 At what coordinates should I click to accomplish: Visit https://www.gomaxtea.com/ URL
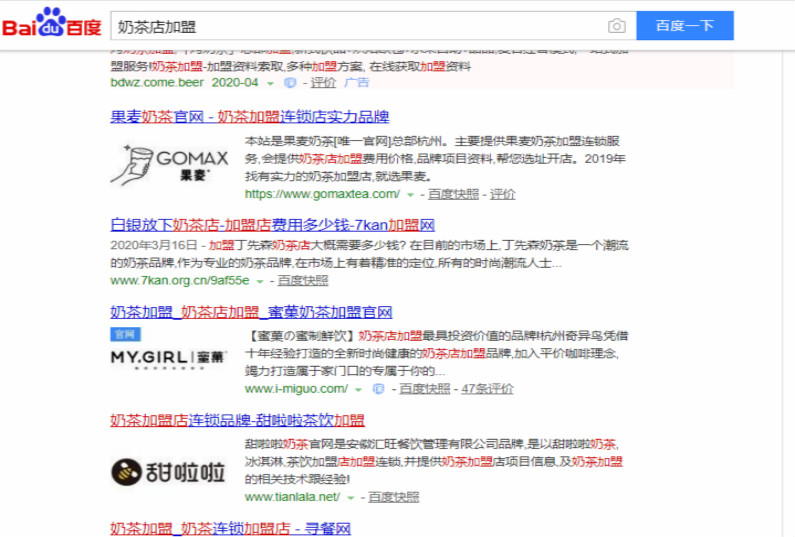[x=322, y=194]
